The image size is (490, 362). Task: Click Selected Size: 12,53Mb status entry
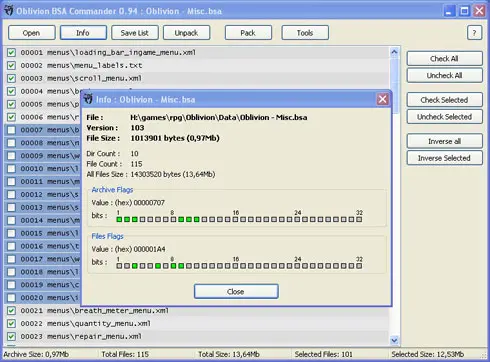coord(428,354)
